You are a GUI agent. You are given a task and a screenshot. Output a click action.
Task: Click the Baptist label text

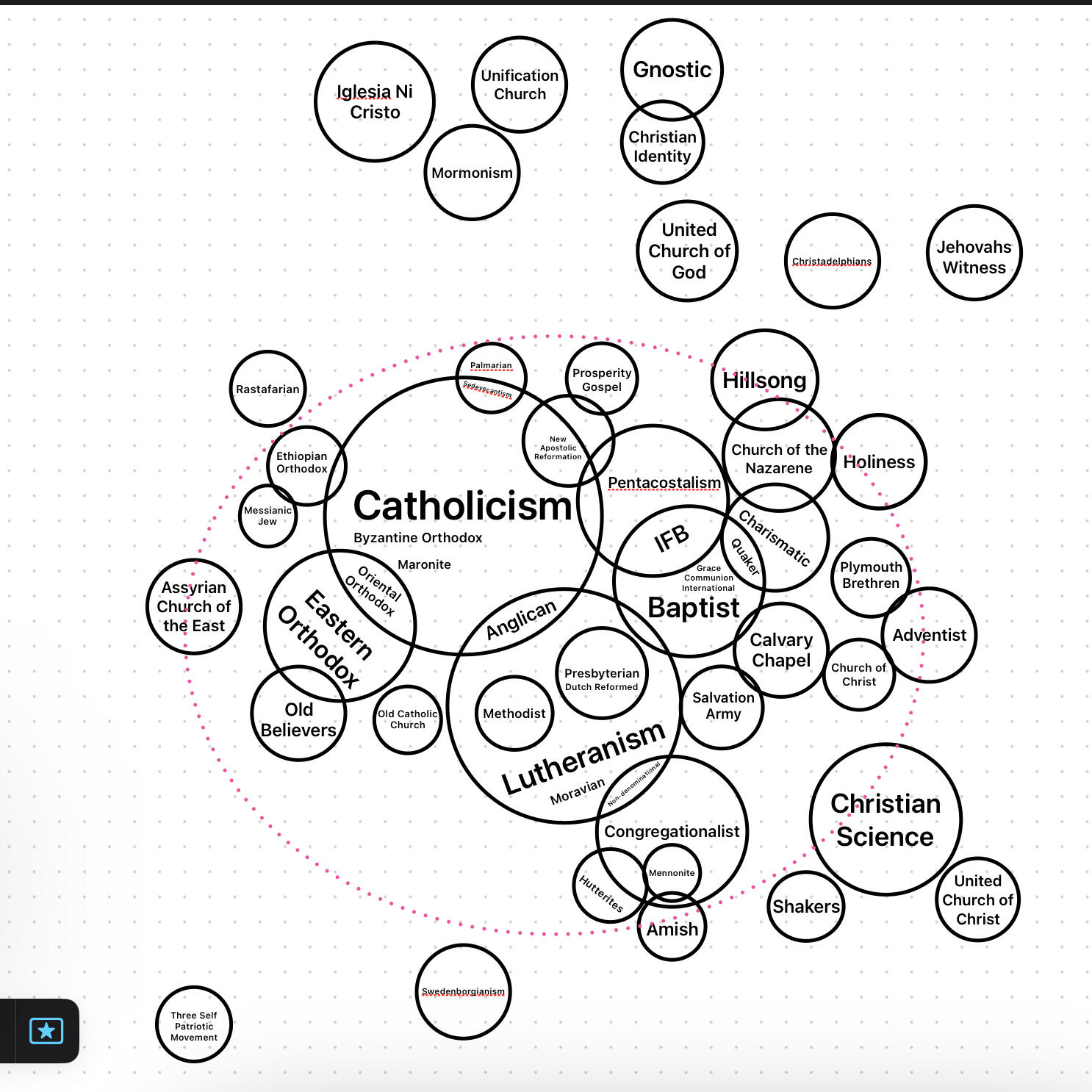[x=693, y=608]
